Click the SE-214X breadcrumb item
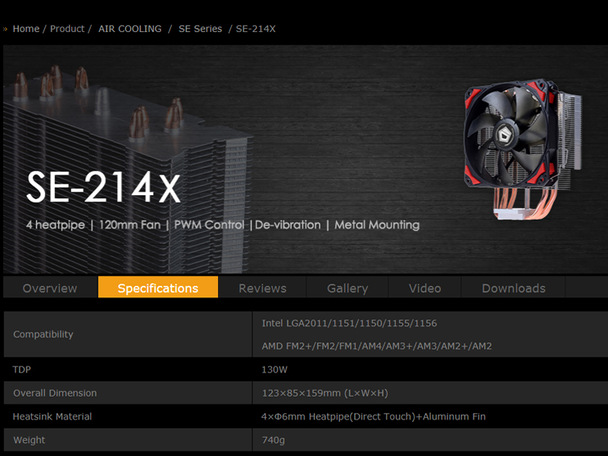 [256, 29]
